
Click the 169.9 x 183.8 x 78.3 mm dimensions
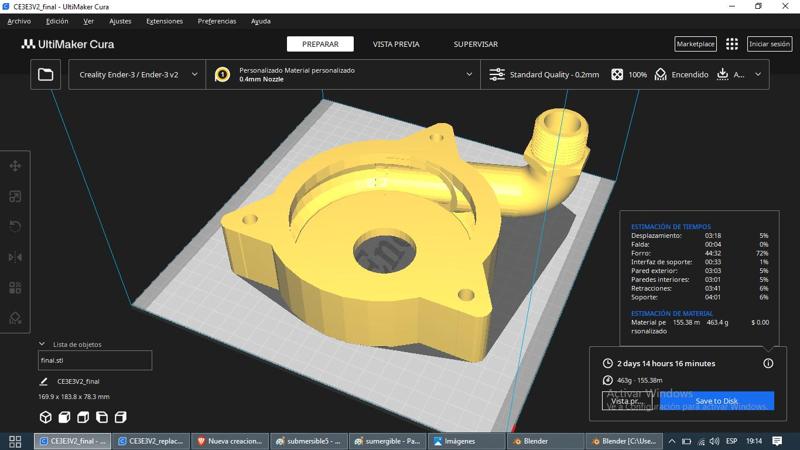pyautogui.click(x=74, y=396)
